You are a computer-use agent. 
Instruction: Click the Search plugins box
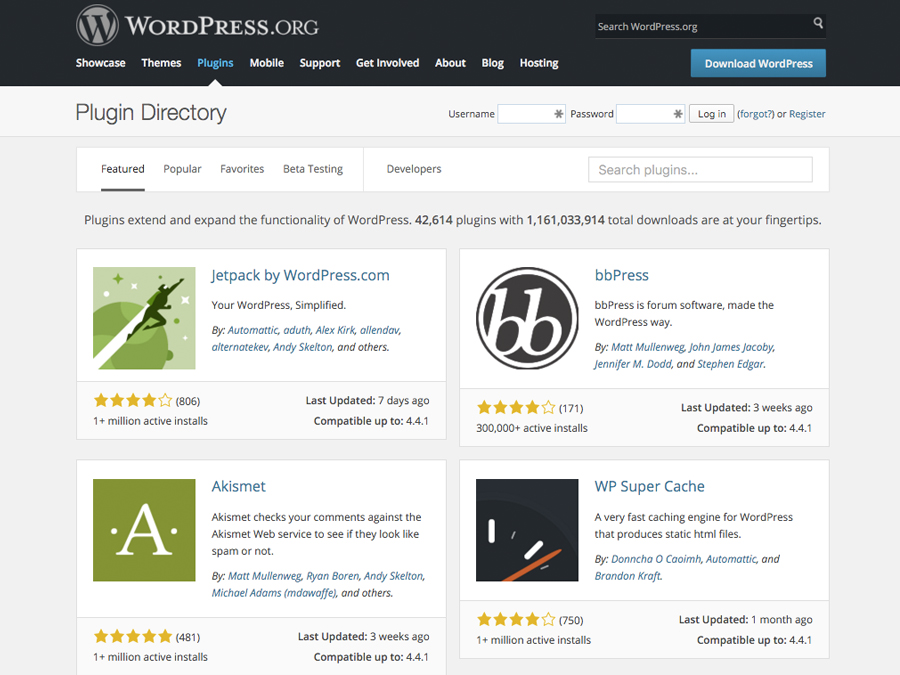tap(700, 170)
